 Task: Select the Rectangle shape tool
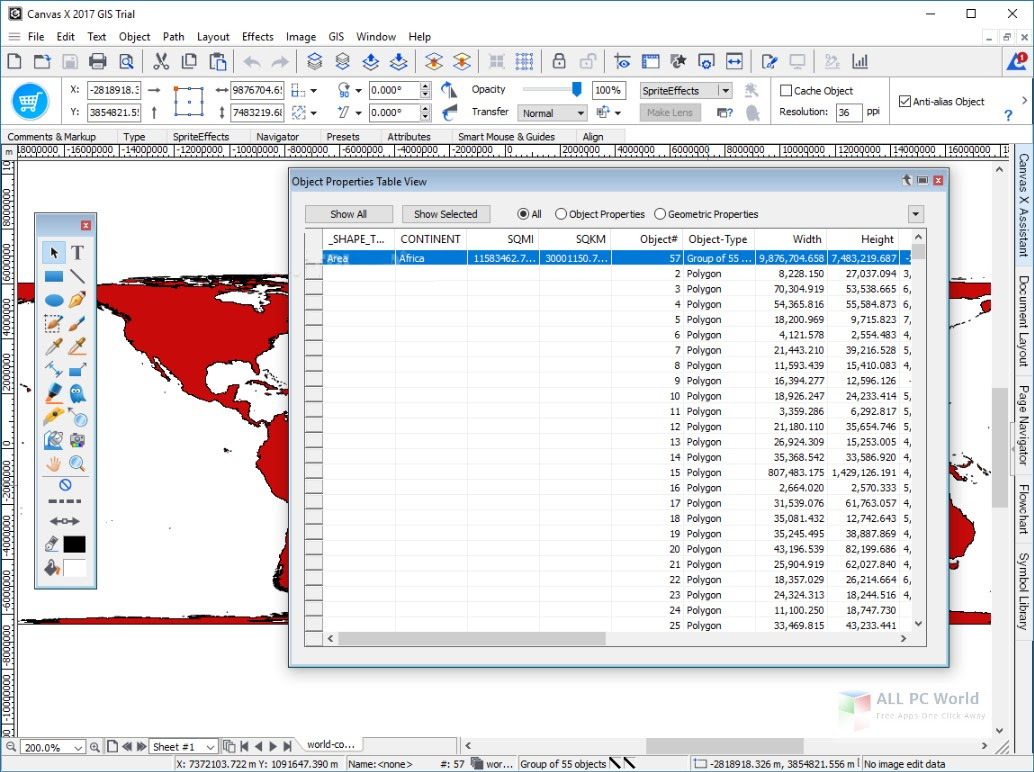coord(54,276)
